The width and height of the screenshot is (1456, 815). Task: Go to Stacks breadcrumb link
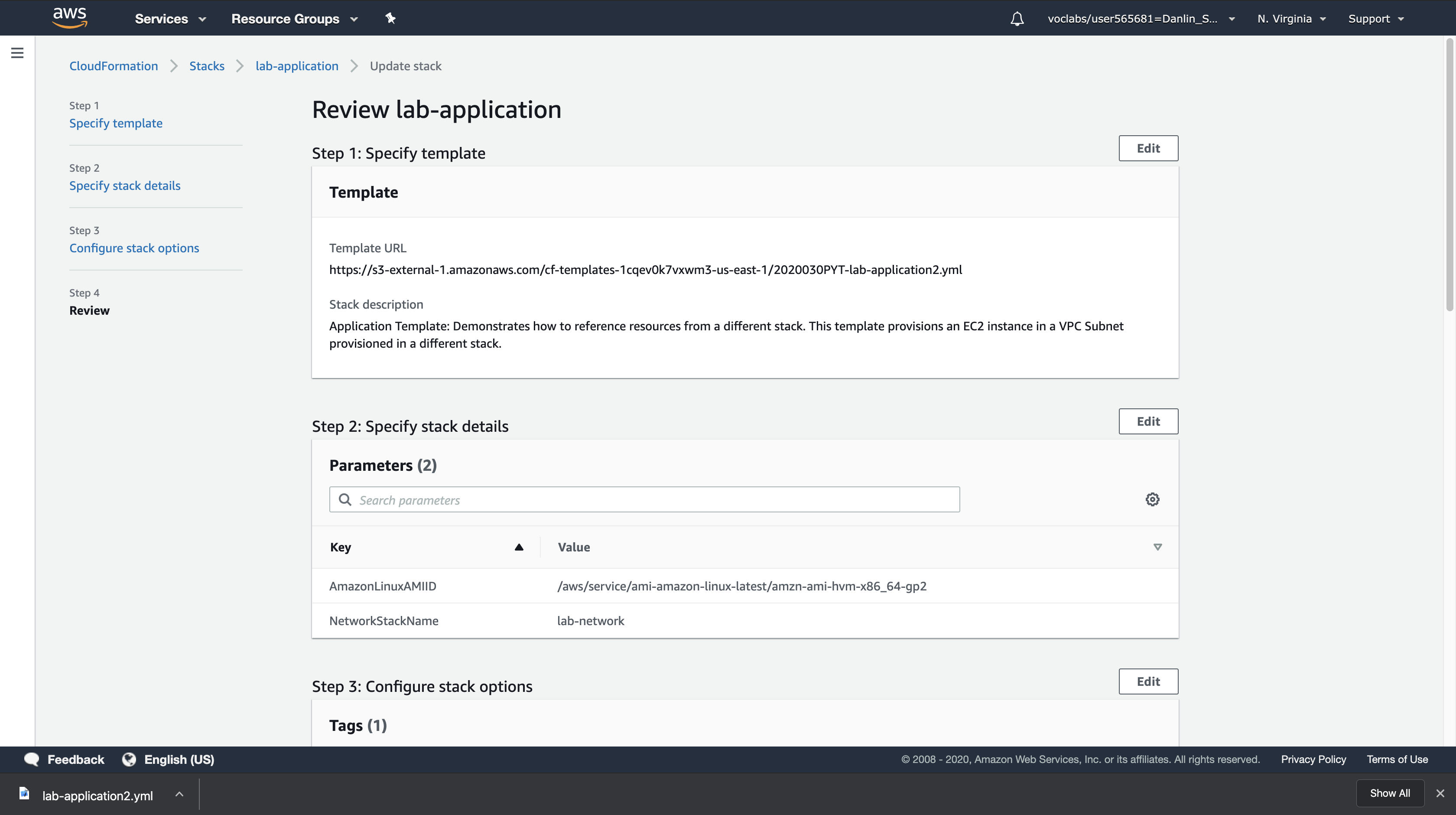click(x=206, y=66)
